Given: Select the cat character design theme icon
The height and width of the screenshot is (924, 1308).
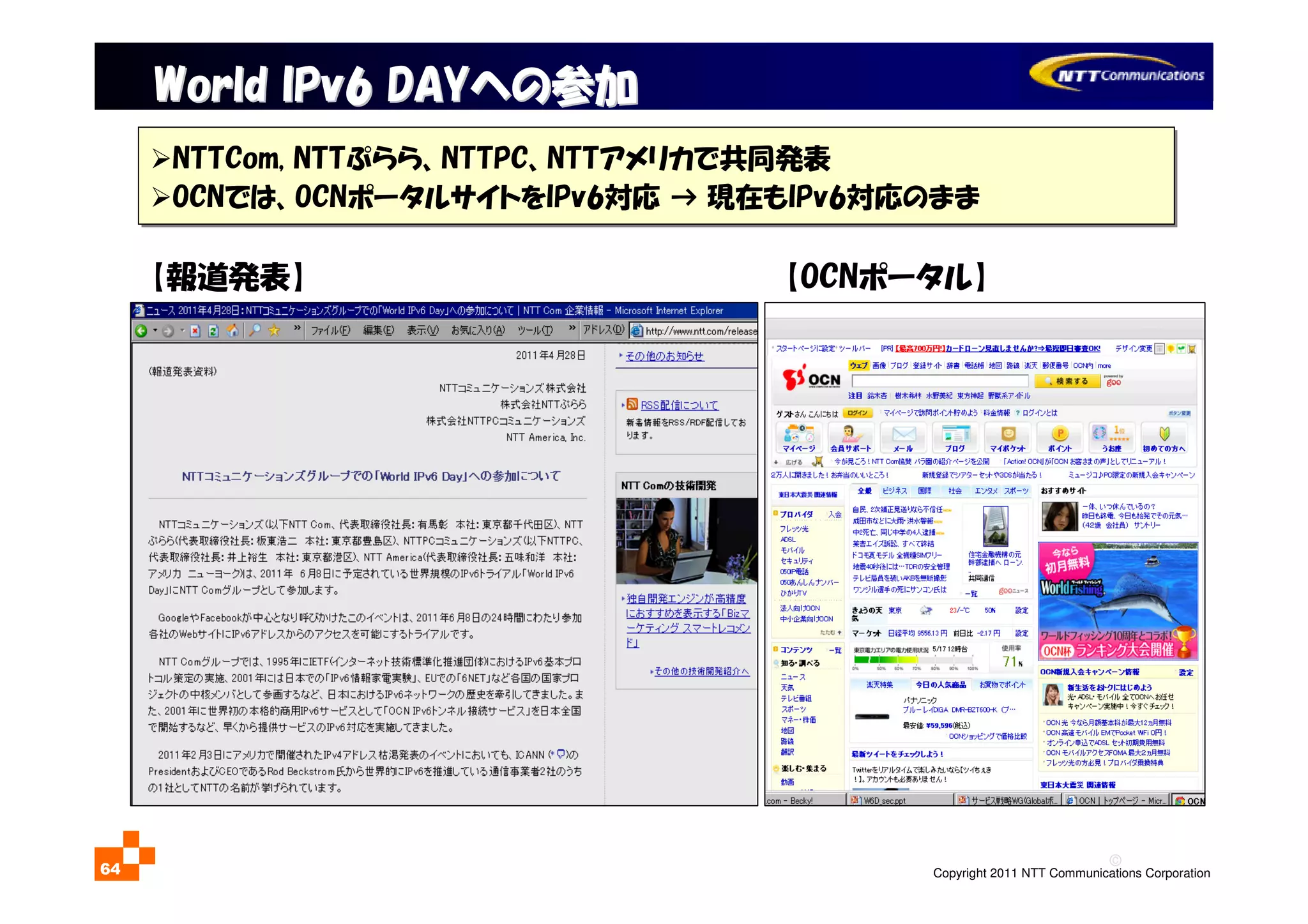Looking at the screenshot, I should (1192, 349).
